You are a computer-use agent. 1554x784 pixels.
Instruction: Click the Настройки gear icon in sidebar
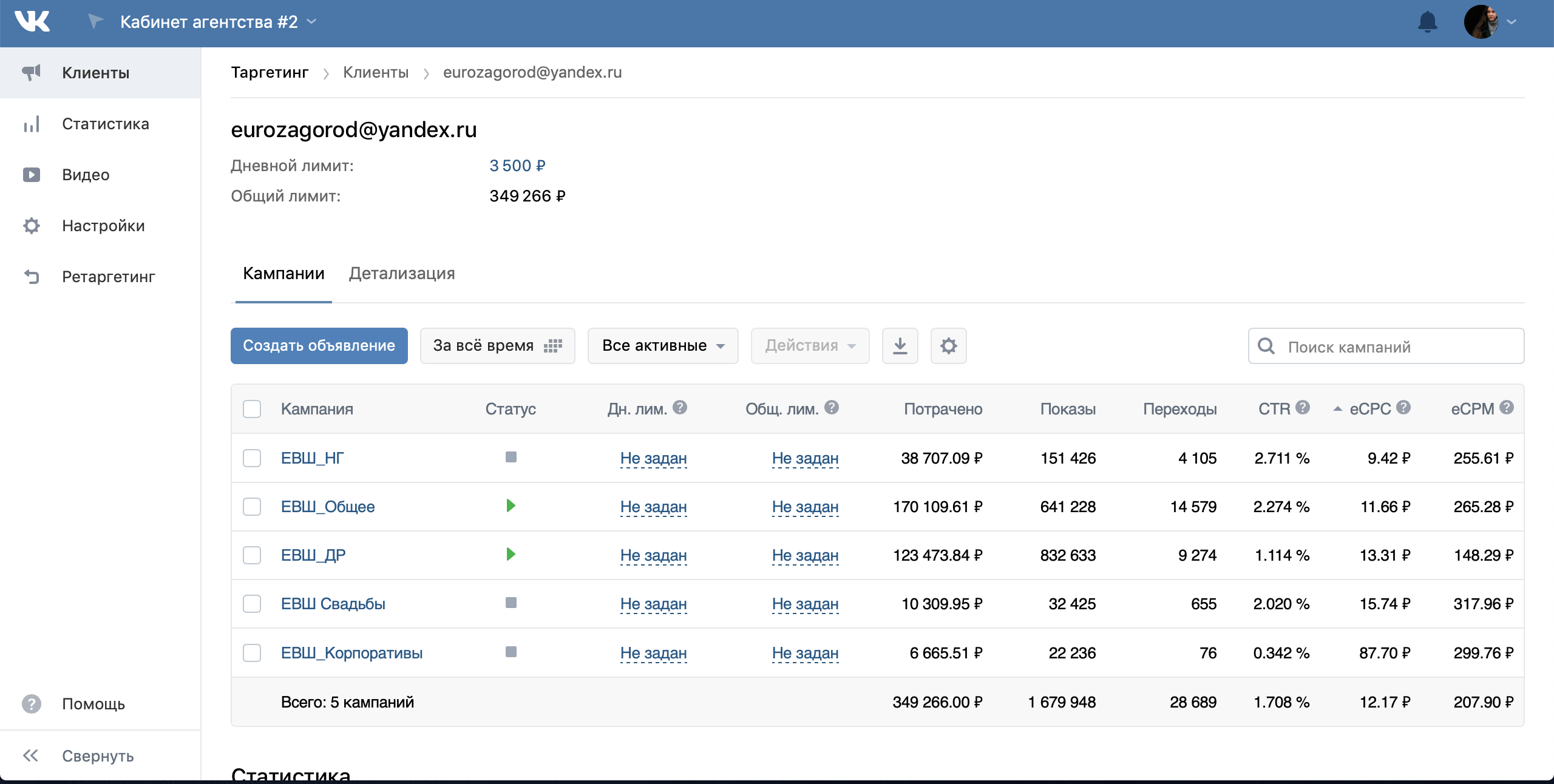(32, 226)
